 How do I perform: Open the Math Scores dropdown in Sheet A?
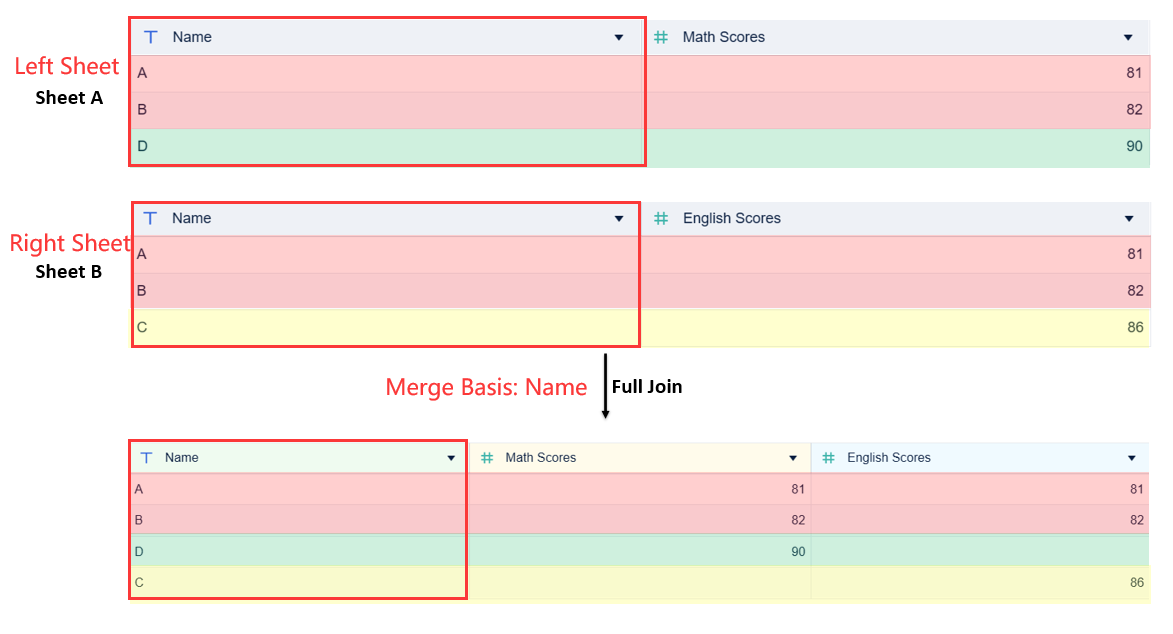point(1129,37)
